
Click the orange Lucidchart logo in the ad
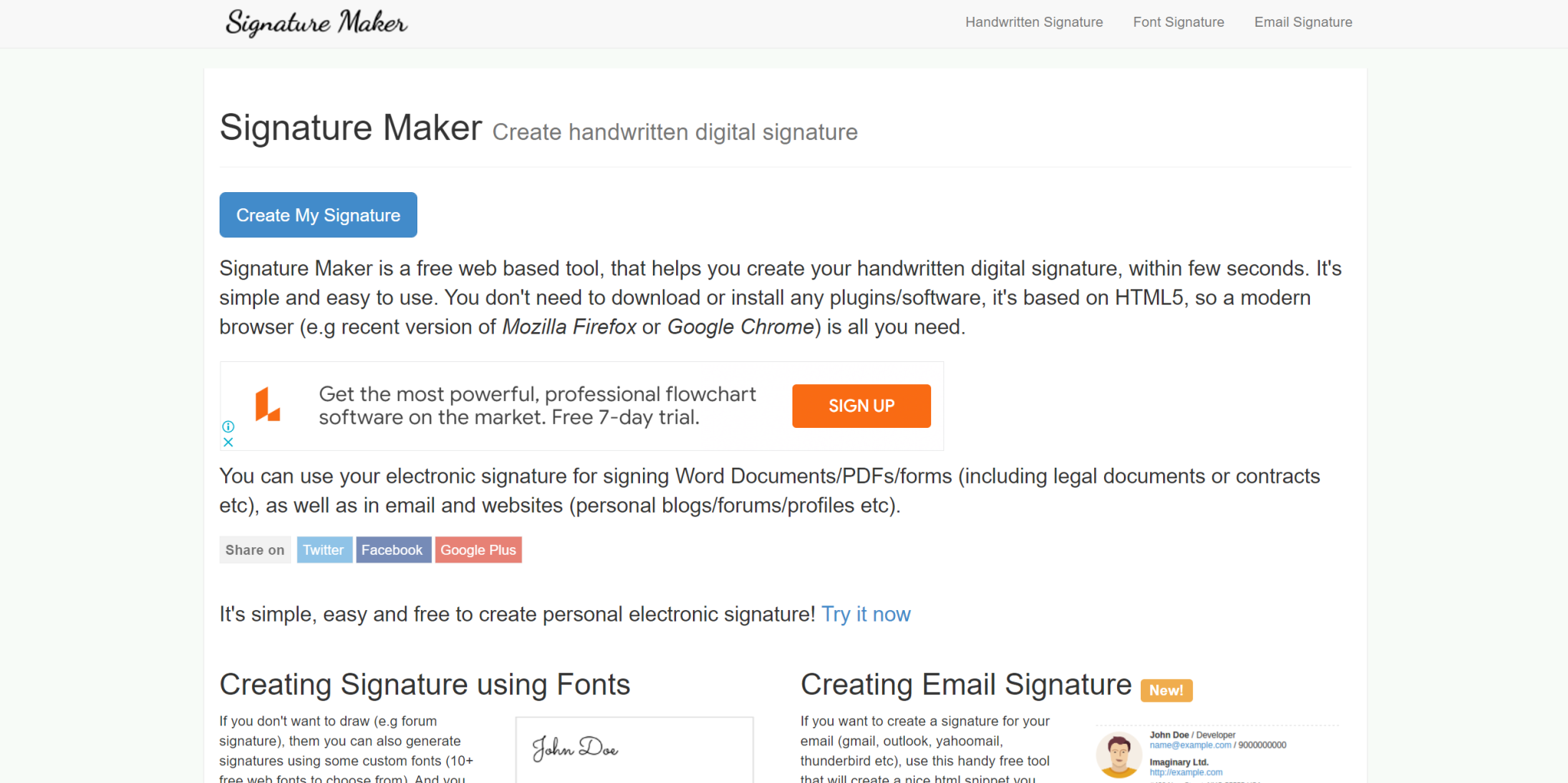(x=266, y=406)
